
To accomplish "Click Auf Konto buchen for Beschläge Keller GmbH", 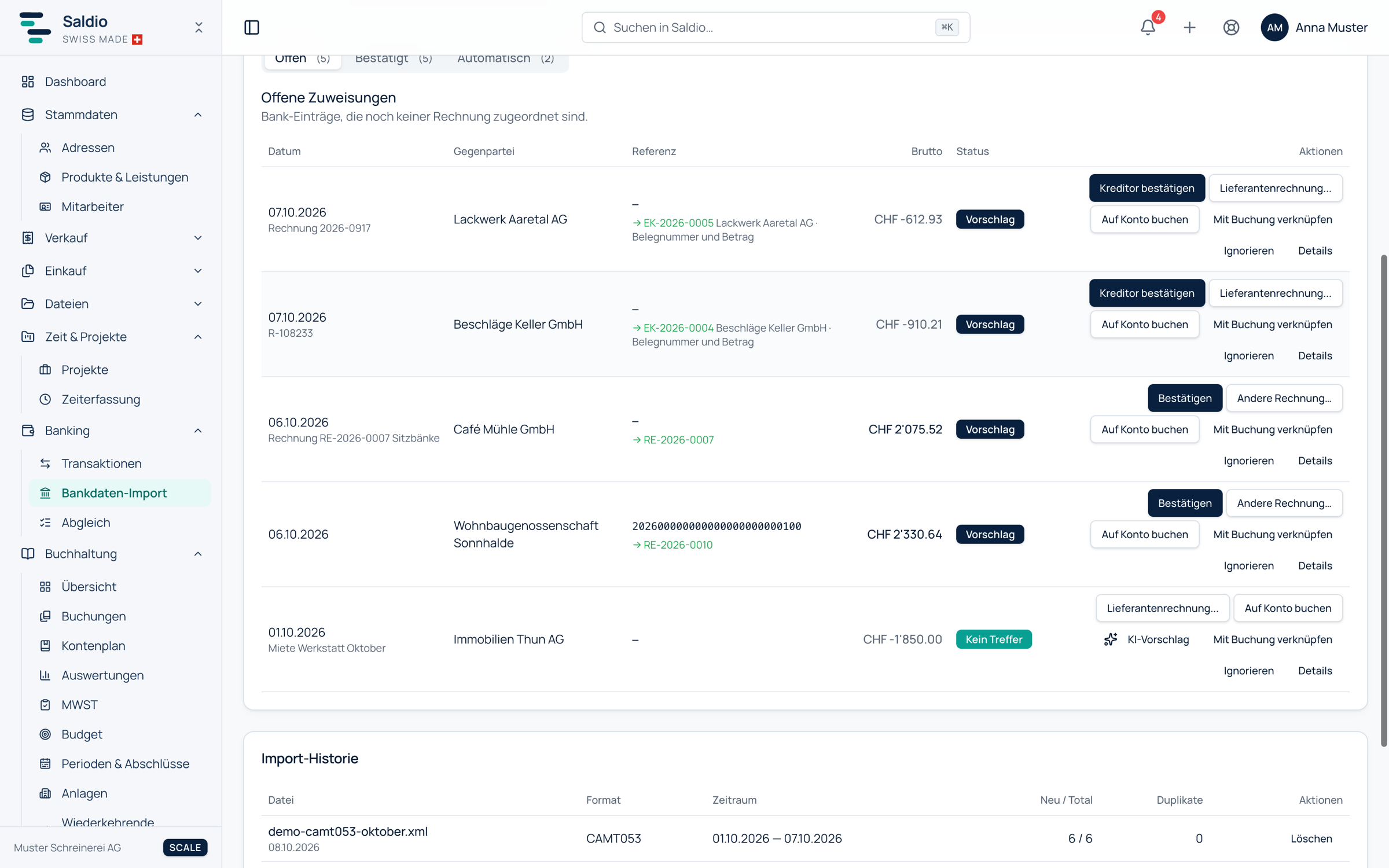I will [1144, 325].
